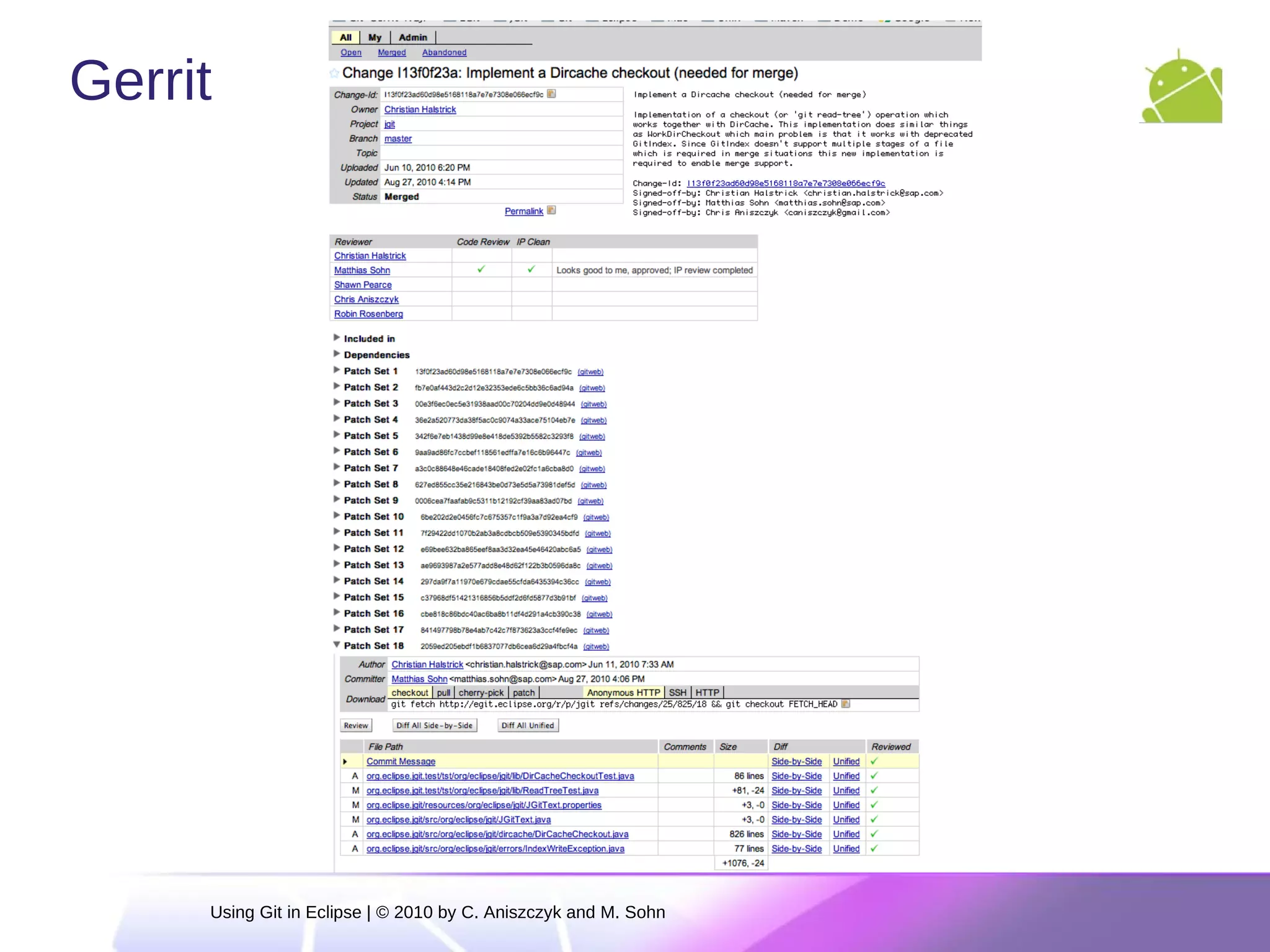This screenshot has width=1270, height=952.
Task: Open the Commit Message file link
Action: [401, 761]
